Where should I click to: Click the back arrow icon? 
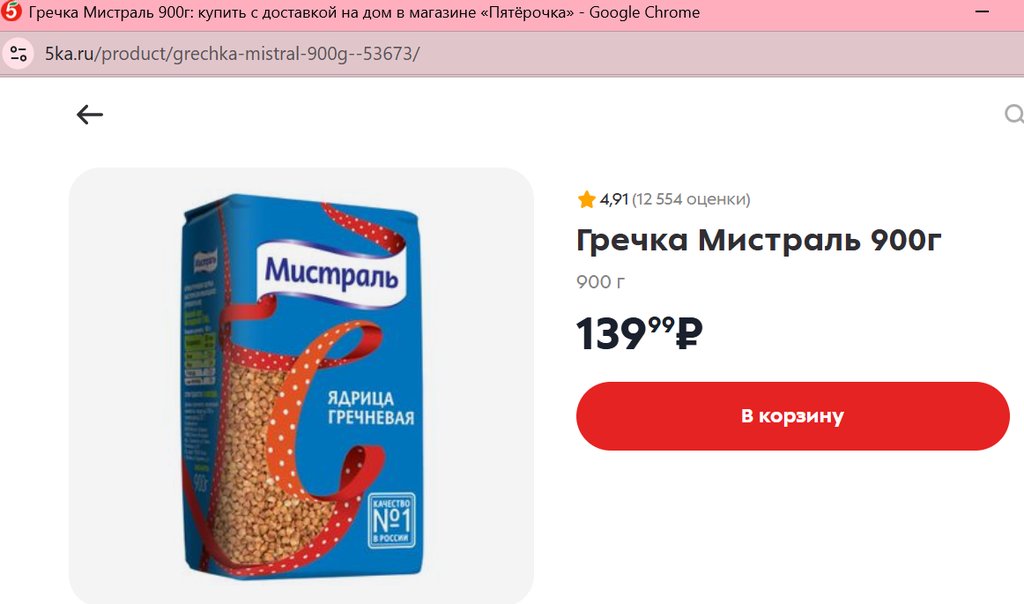(89, 115)
